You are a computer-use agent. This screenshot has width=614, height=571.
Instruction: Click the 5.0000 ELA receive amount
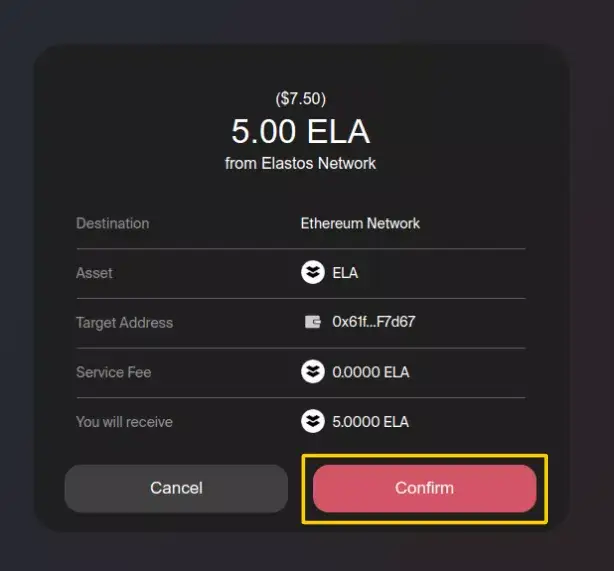click(x=370, y=421)
